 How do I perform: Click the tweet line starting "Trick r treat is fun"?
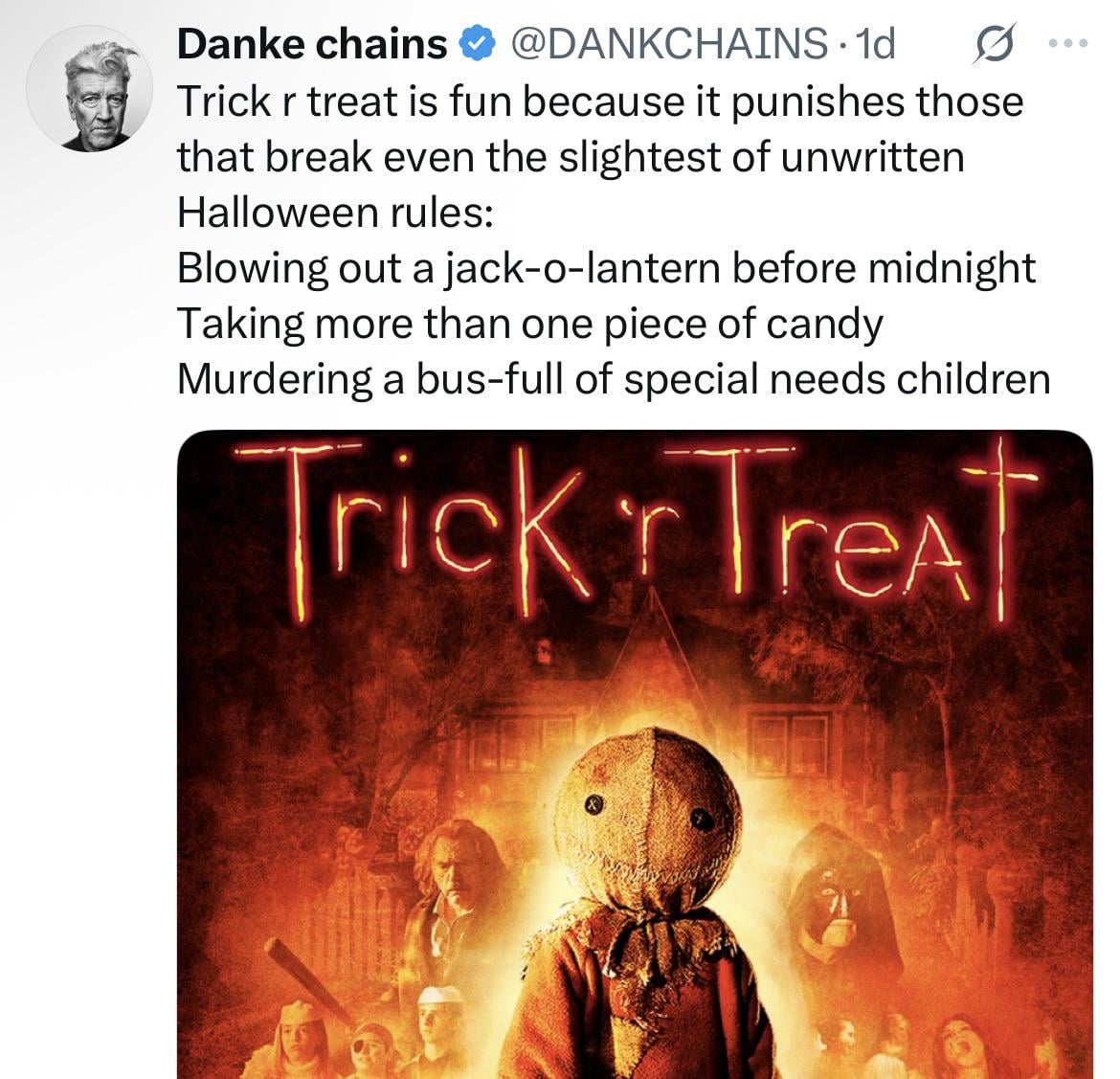[x=599, y=101]
